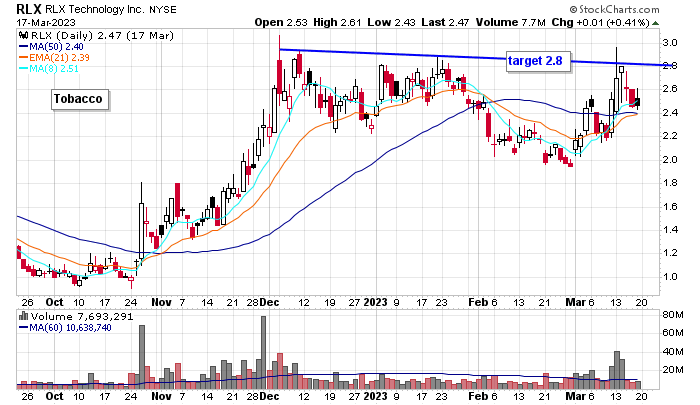
Task: Click the 3.0 price axis label
Action: point(670,43)
